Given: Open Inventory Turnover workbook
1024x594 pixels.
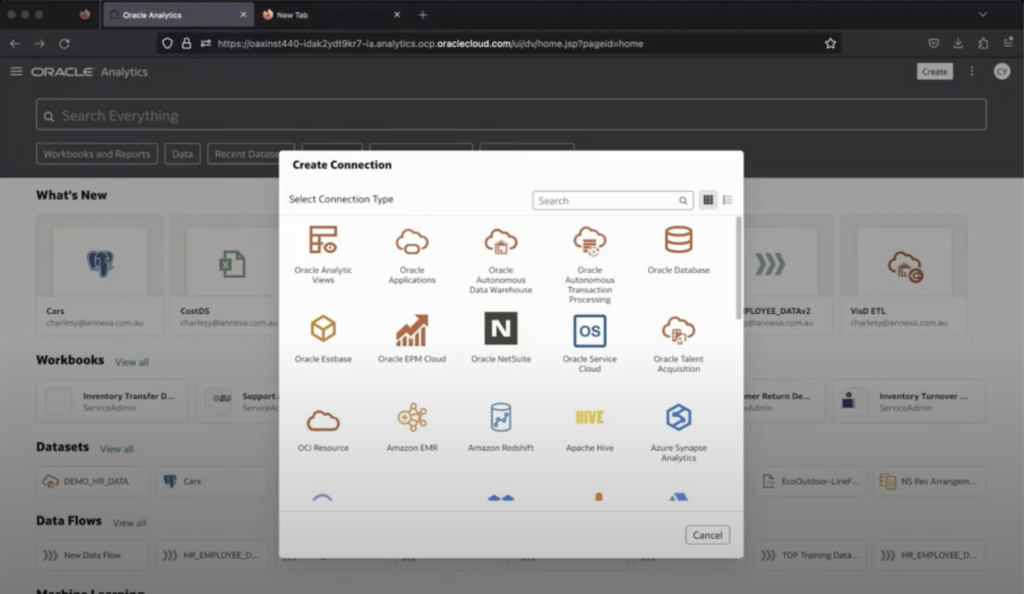Looking at the screenshot, I should pyautogui.click(x=909, y=401).
